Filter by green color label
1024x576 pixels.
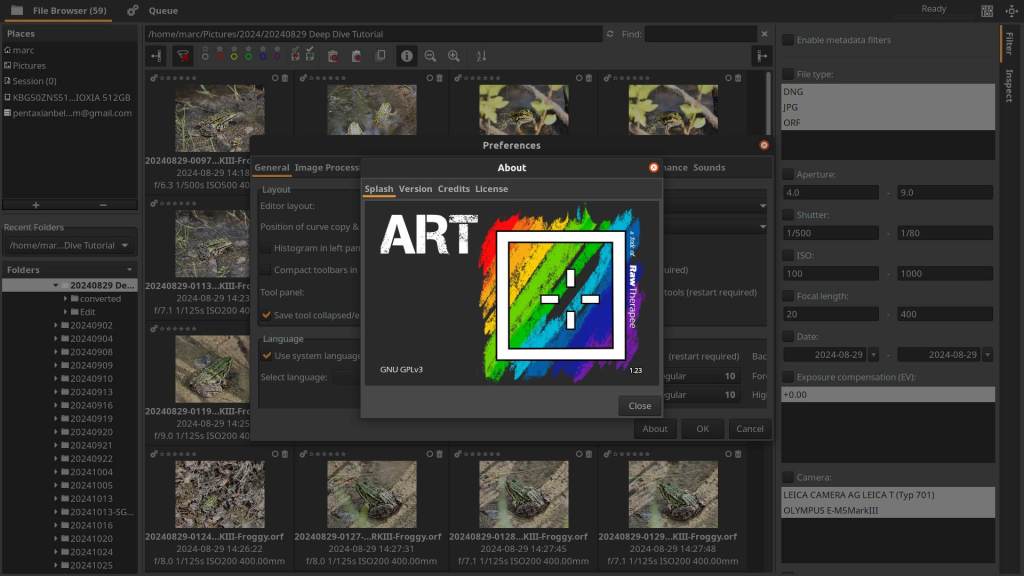point(248,56)
